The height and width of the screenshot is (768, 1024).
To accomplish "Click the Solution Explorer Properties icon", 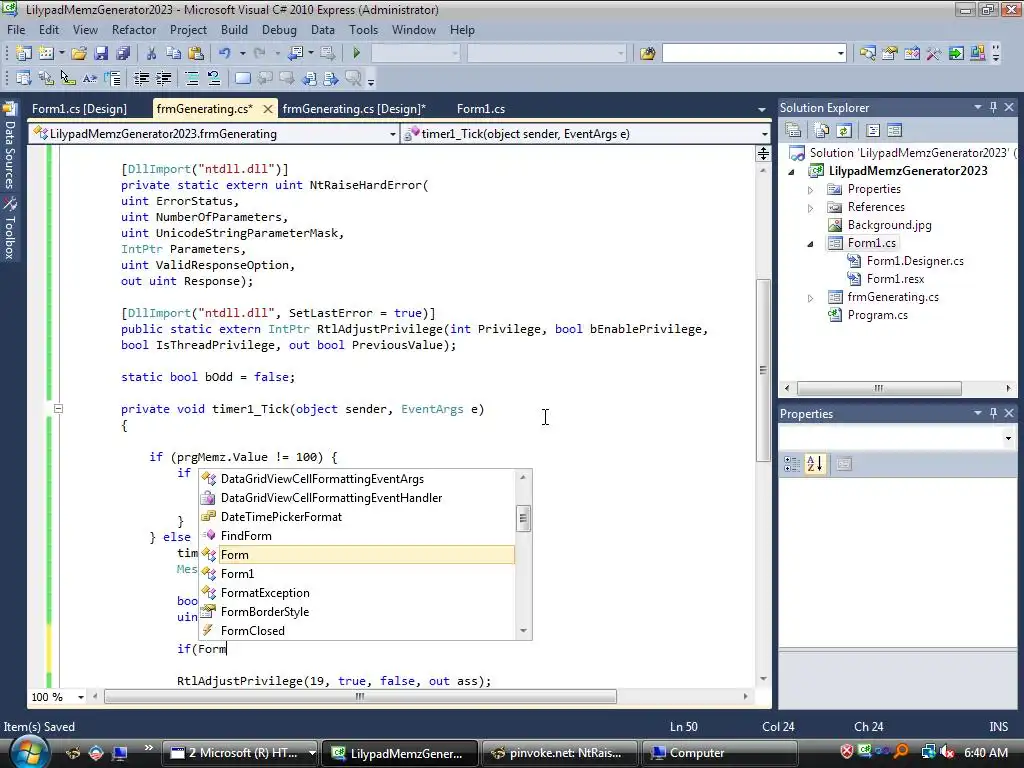I will click(793, 131).
